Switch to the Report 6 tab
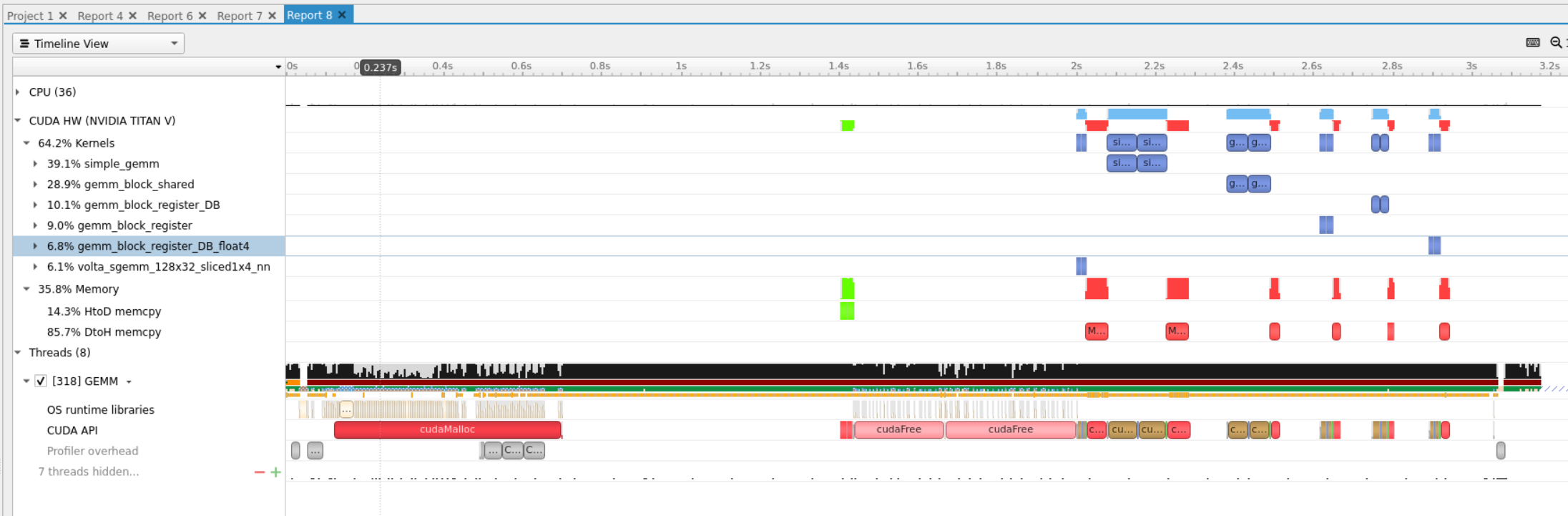Screen dimensions: 1568x516 click(170, 16)
